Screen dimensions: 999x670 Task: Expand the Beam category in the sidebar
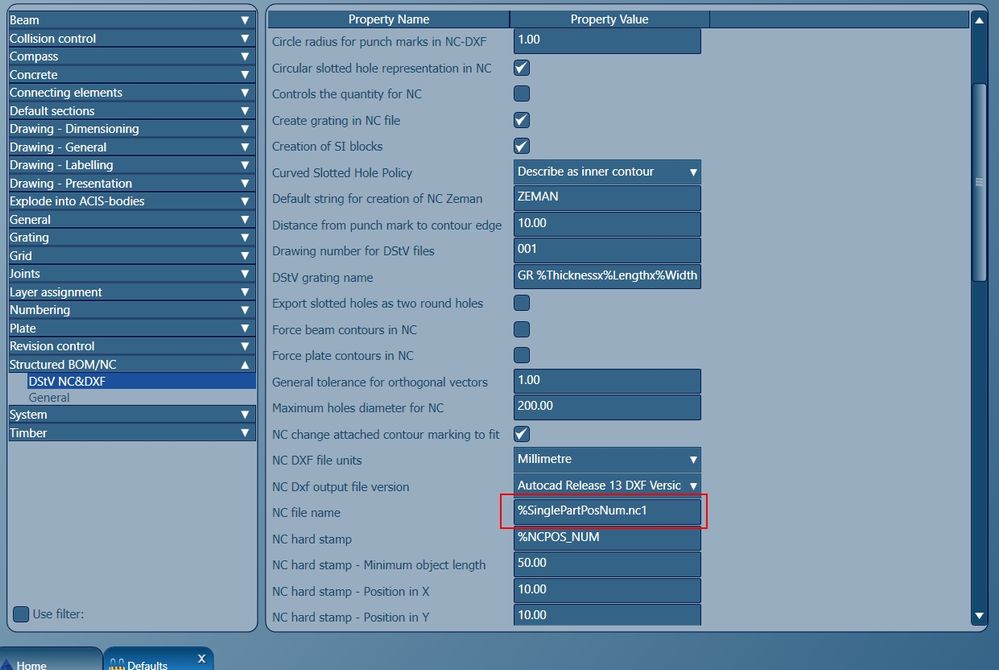click(x=243, y=19)
